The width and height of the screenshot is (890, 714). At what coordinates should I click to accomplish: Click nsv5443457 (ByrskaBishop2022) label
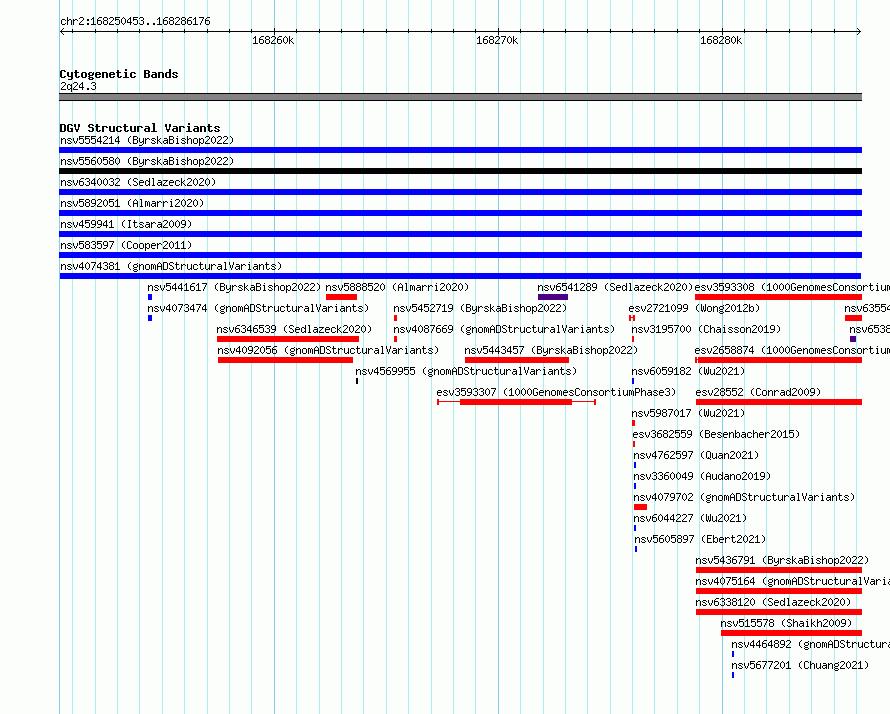[551, 350]
